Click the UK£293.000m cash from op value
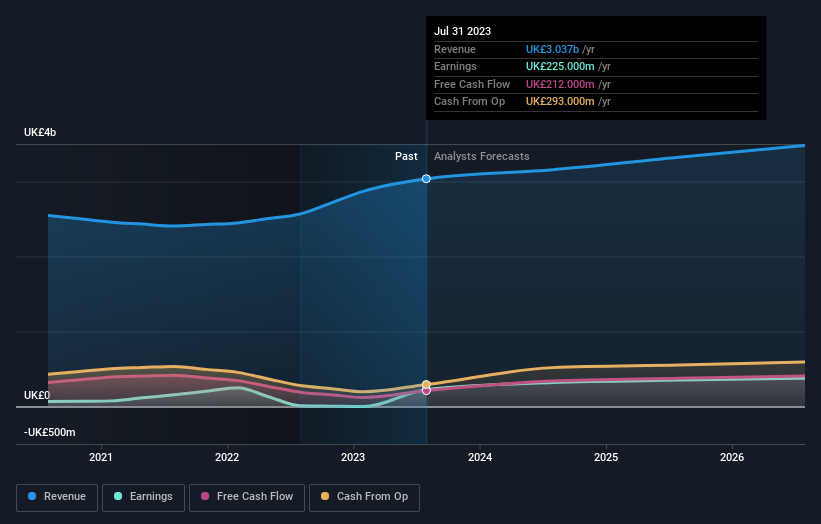821x524 pixels. [x=560, y=102]
